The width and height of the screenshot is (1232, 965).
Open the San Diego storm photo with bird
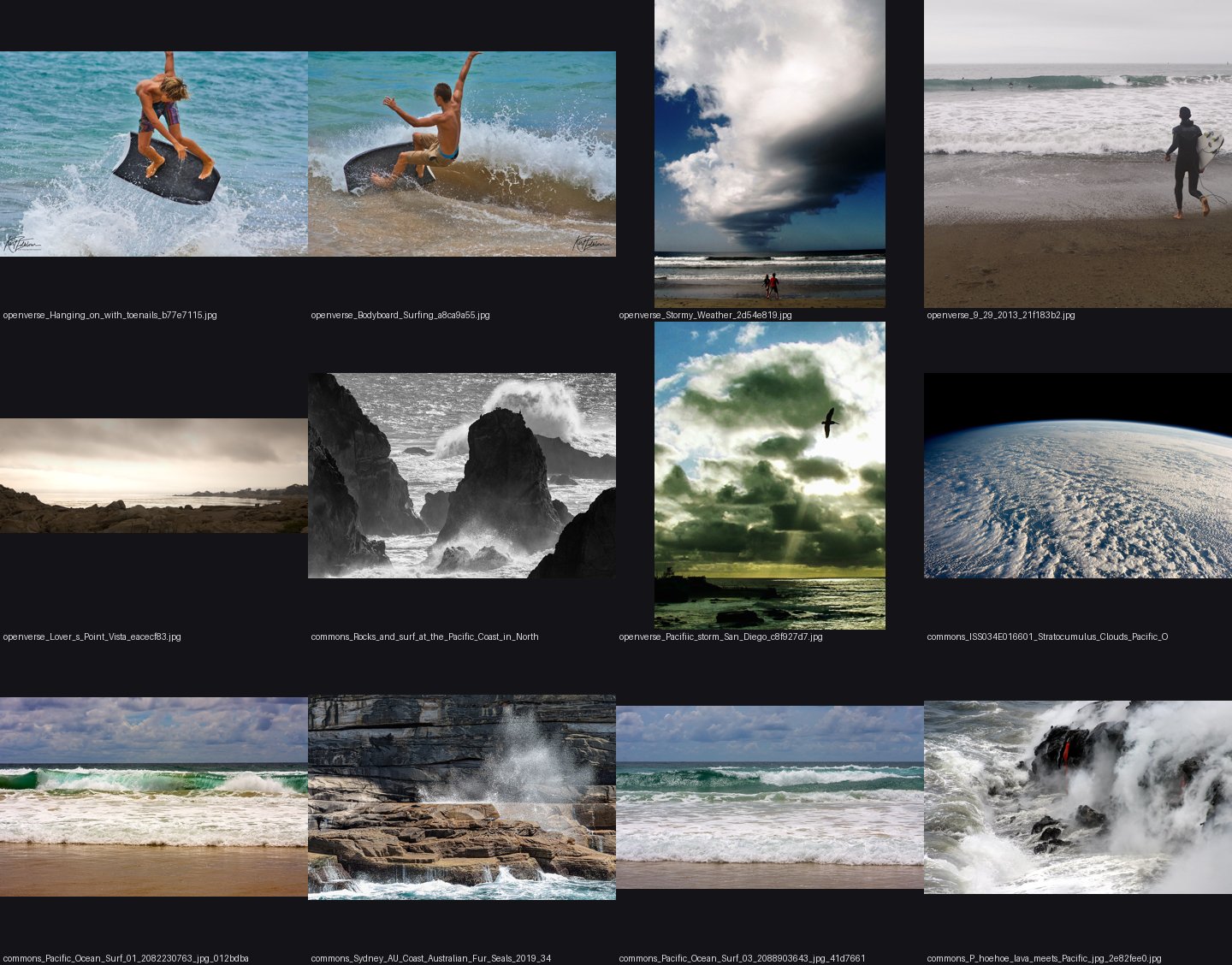click(770, 476)
